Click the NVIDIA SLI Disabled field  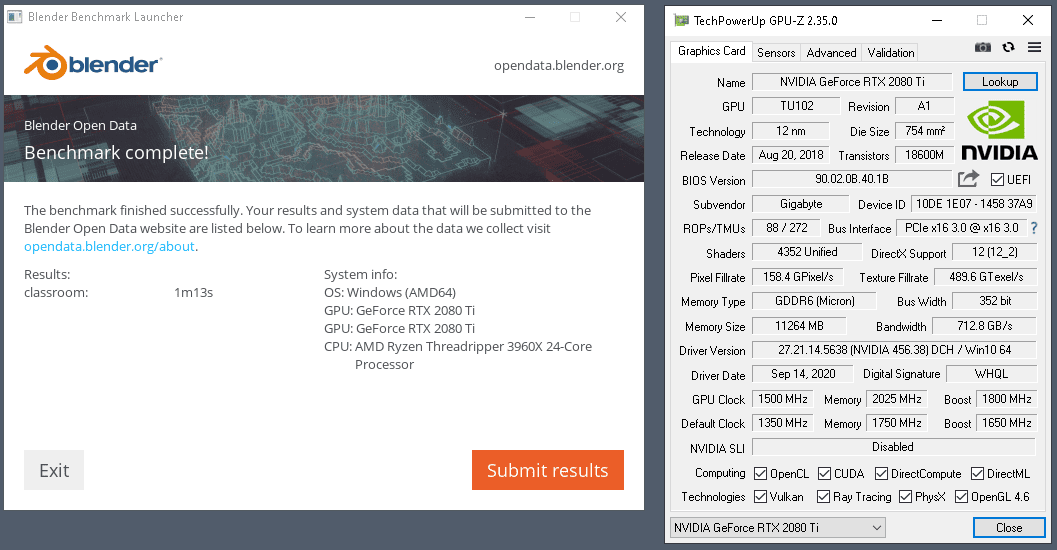tap(894, 447)
